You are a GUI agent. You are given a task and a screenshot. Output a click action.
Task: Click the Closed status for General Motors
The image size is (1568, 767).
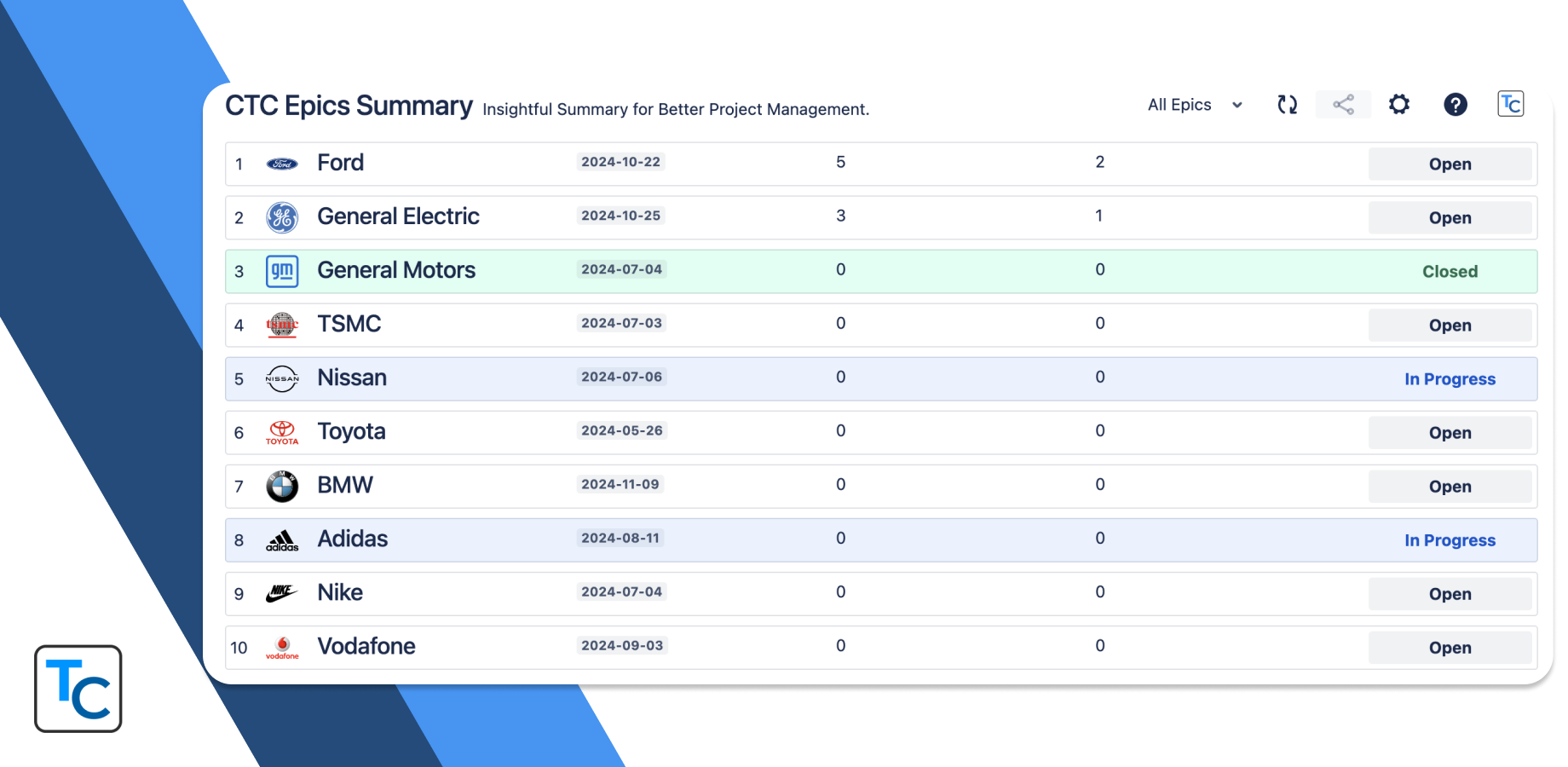tap(1450, 271)
